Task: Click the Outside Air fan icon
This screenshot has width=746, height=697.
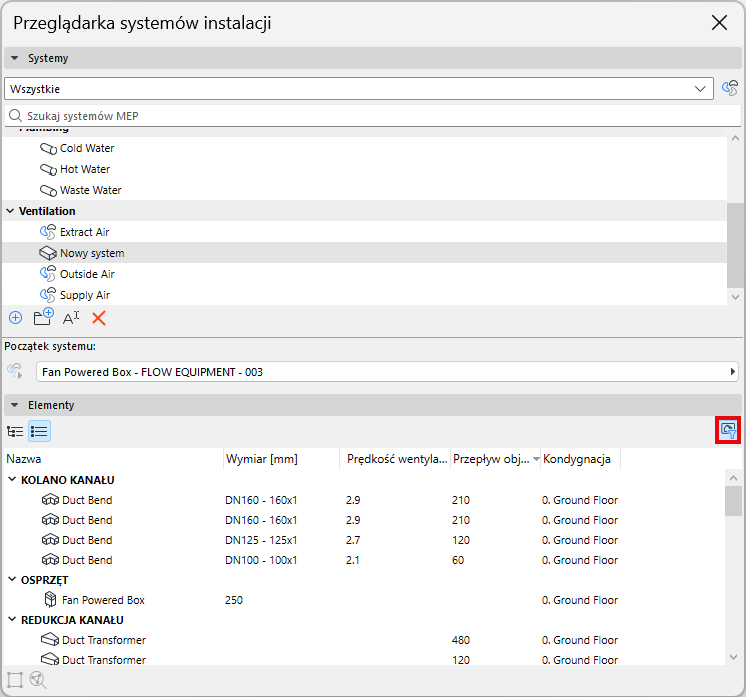Action: [x=48, y=274]
